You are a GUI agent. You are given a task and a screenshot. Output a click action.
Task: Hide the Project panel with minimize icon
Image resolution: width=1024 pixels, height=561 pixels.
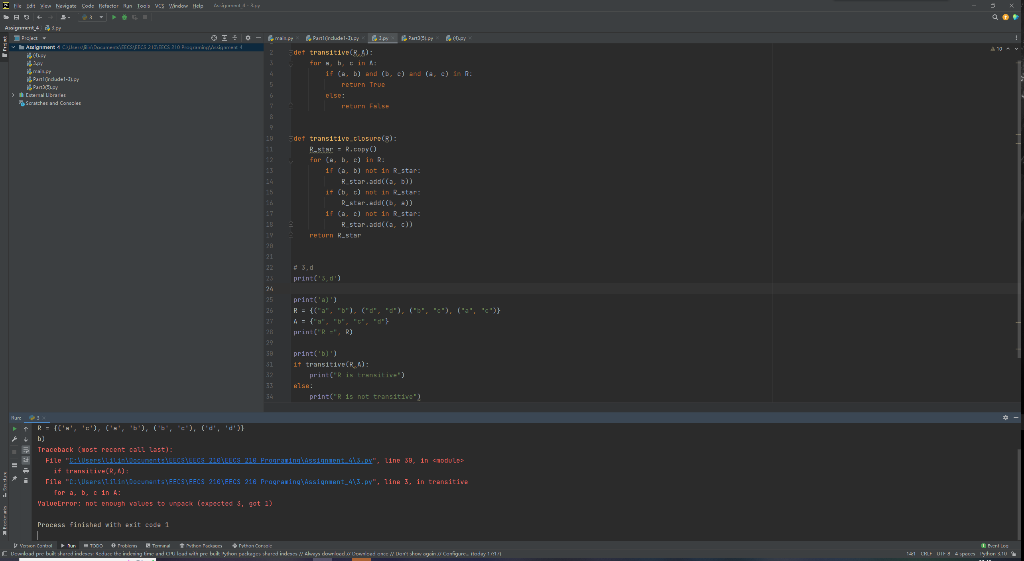[x=259, y=38]
